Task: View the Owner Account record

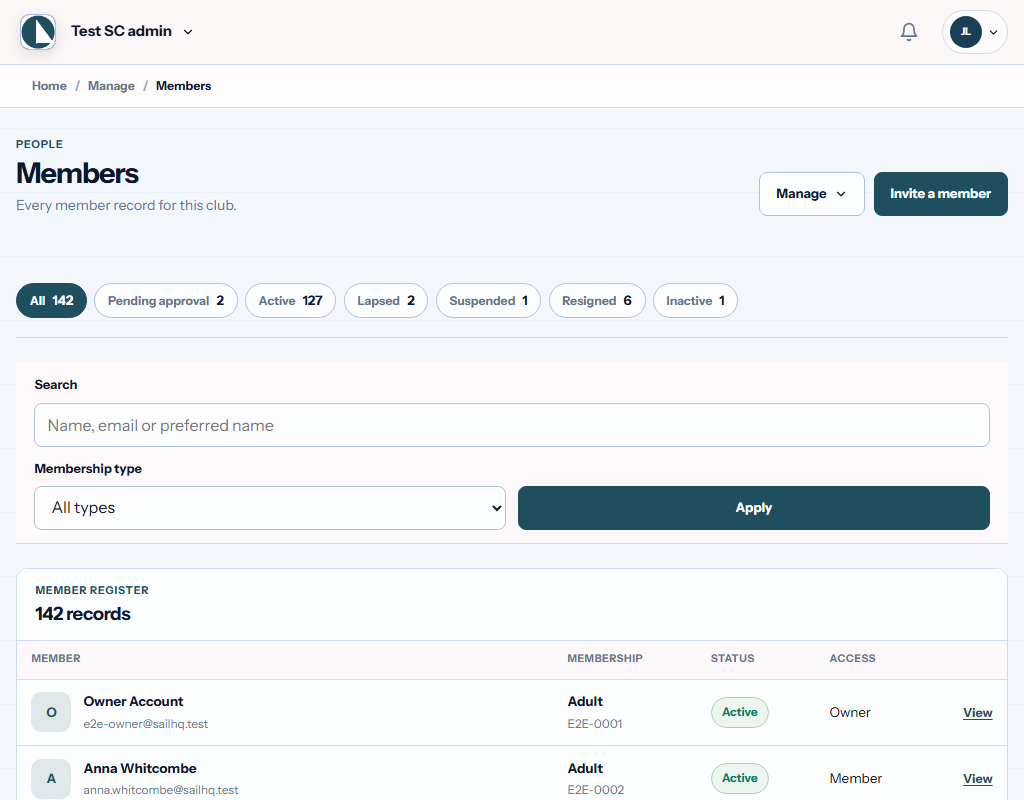Action: click(978, 712)
